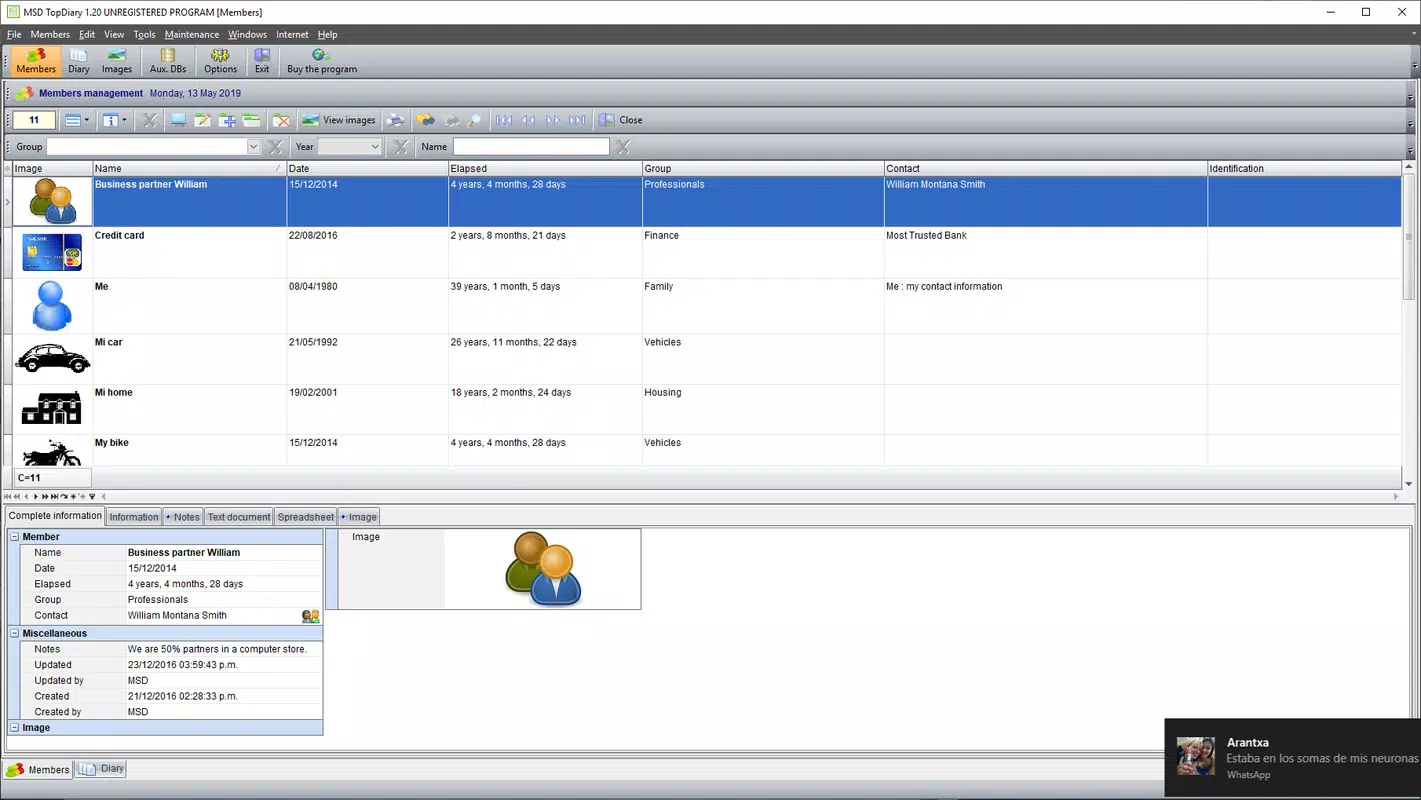This screenshot has height=800, width=1421.
Task: Click the edit record pencil icon
Action: [202, 120]
